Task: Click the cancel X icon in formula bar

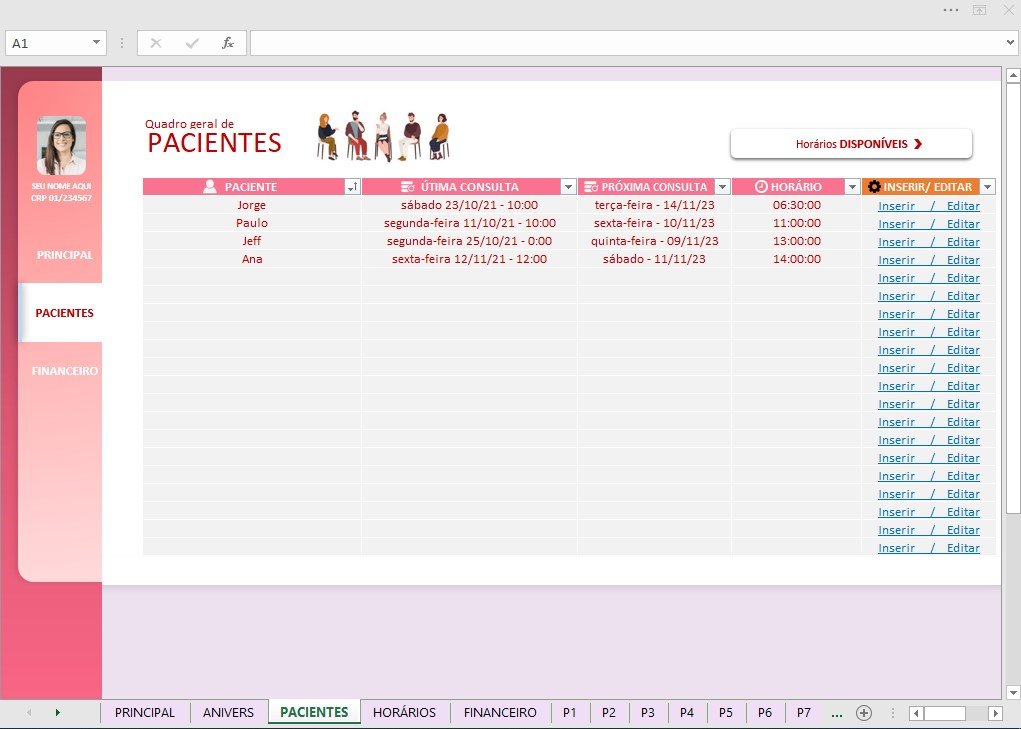Action: (x=156, y=44)
